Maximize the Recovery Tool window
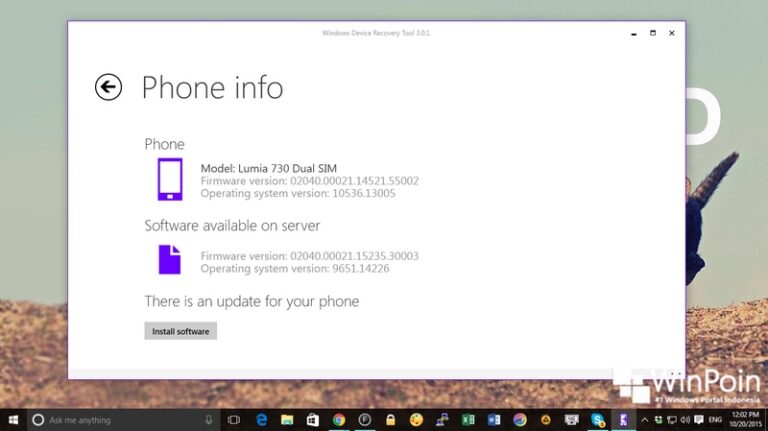Viewport: 768px width, 431px height. 652,33
